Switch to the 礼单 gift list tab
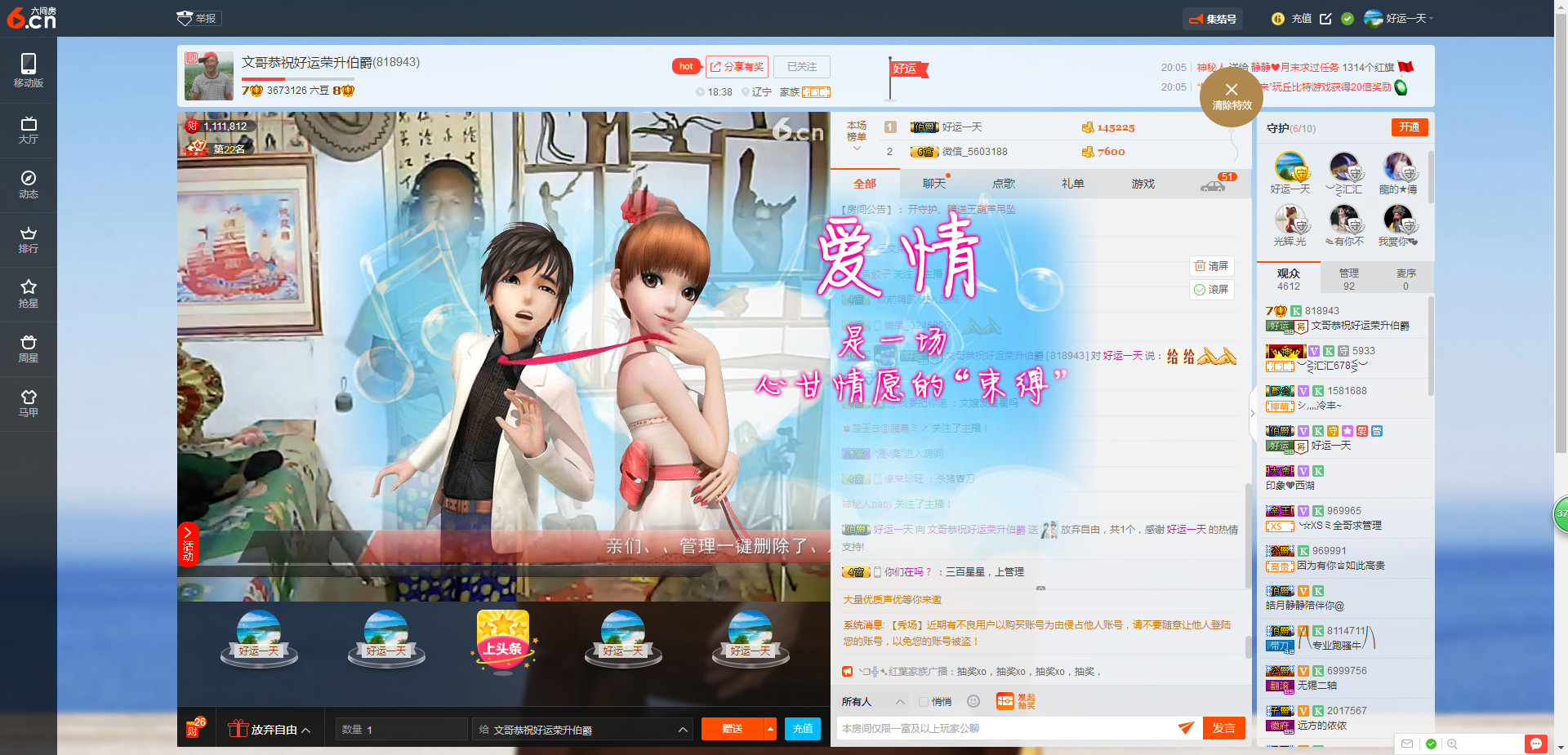 pyautogui.click(x=1073, y=184)
